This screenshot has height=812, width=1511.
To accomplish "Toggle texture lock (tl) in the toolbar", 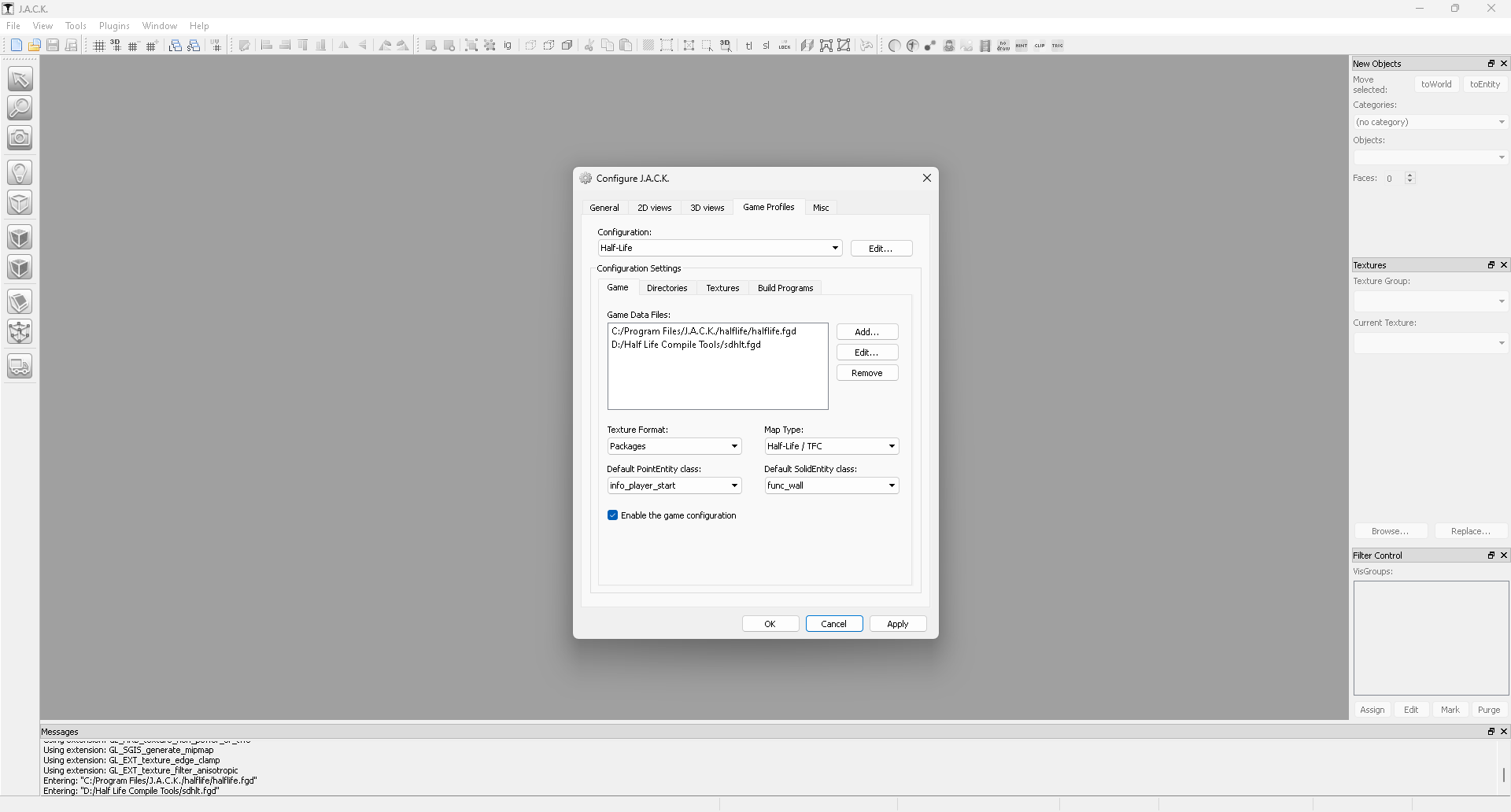I will tap(748, 46).
